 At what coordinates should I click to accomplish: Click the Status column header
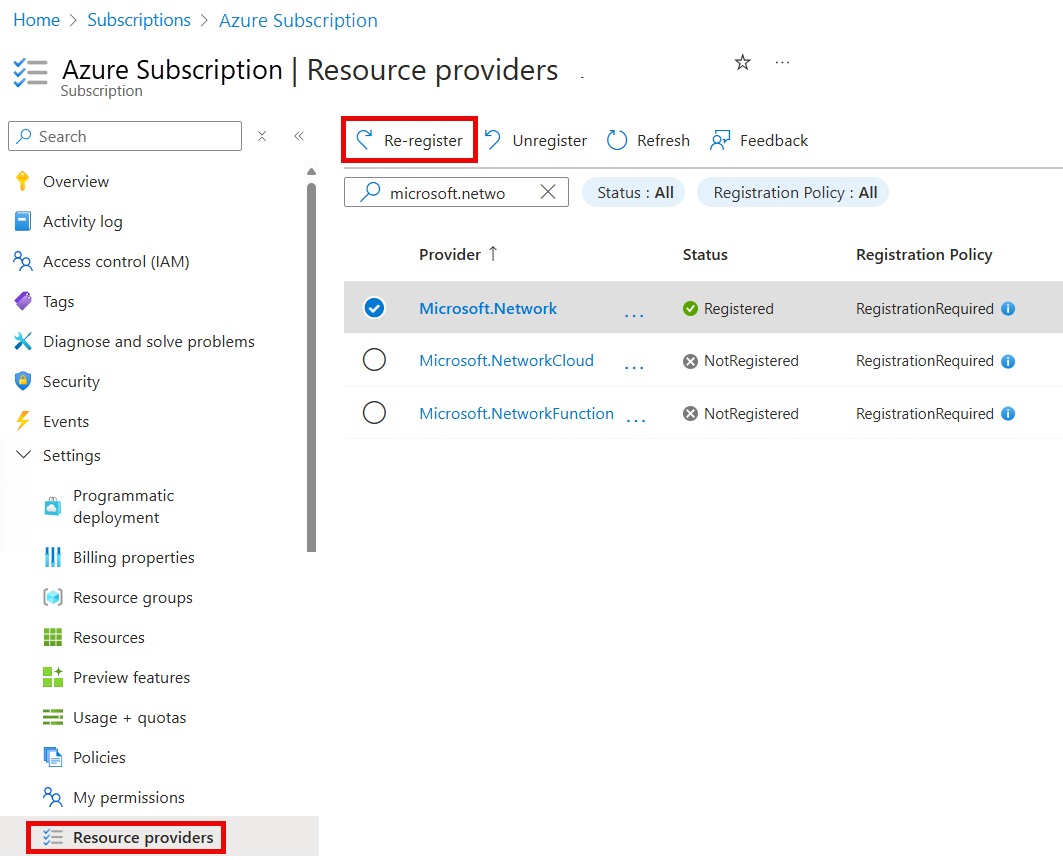pyautogui.click(x=705, y=255)
